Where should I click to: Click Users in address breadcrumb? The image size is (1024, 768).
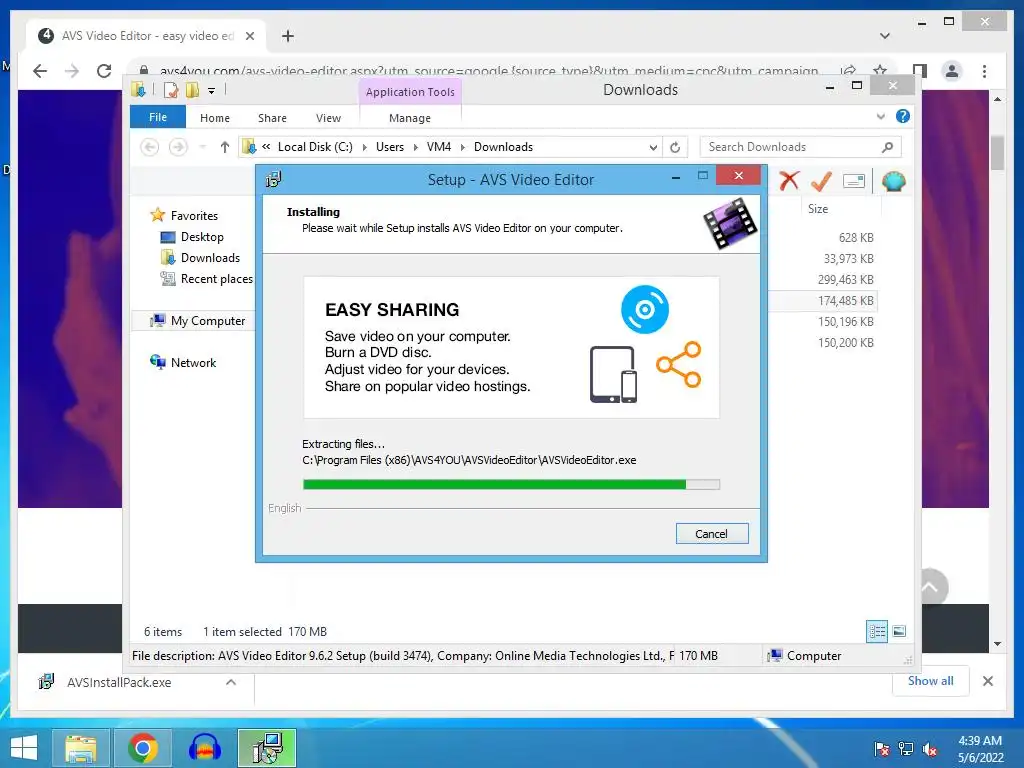coord(390,147)
